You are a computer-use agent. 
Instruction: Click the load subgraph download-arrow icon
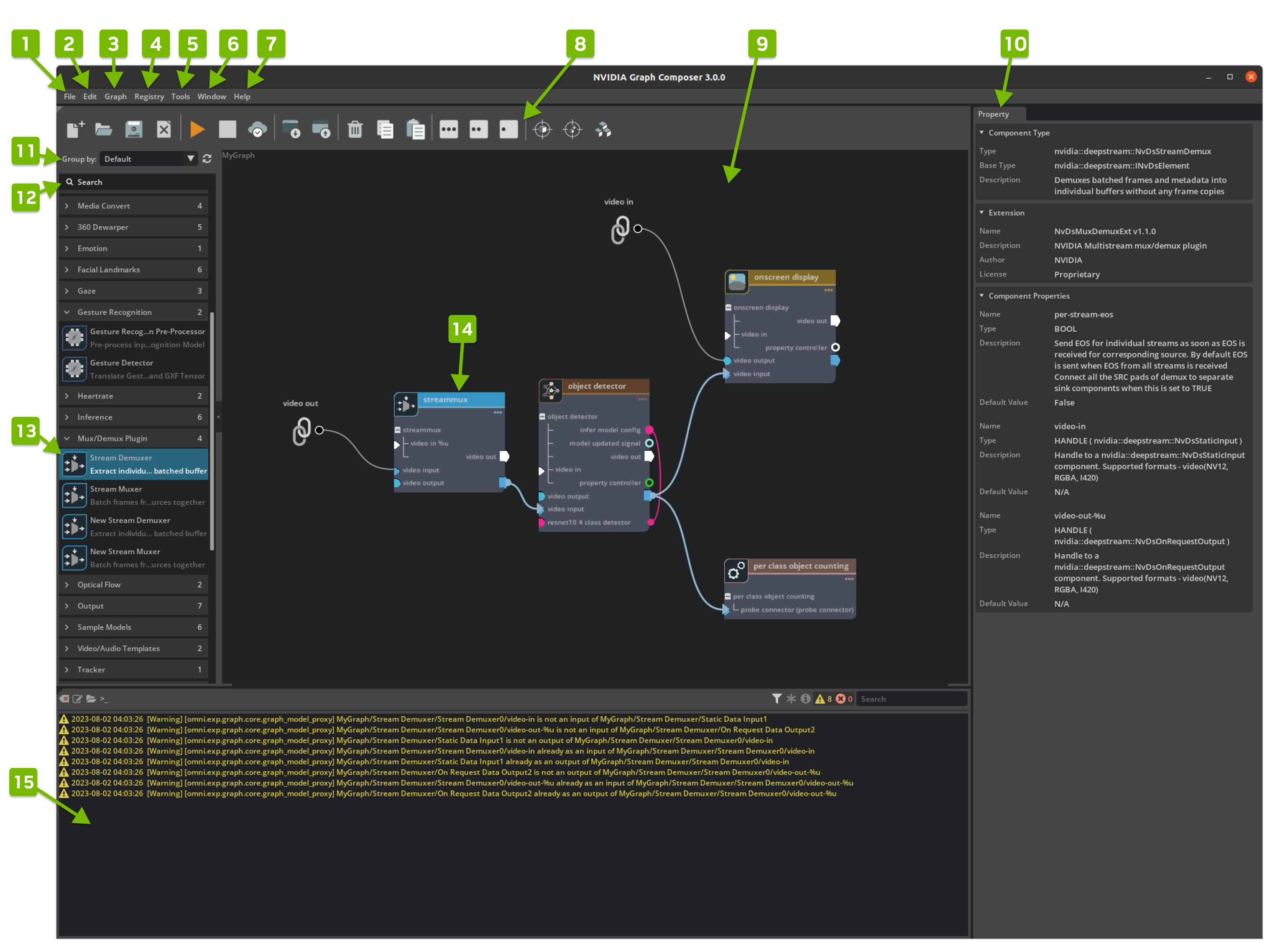click(291, 129)
